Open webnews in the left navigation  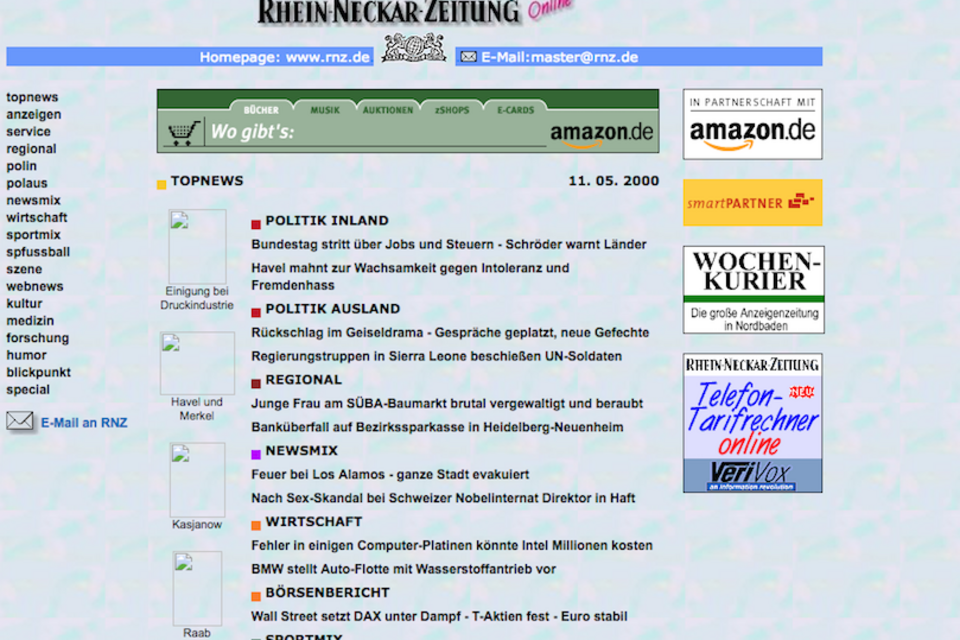pyautogui.click(x=34, y=286)
